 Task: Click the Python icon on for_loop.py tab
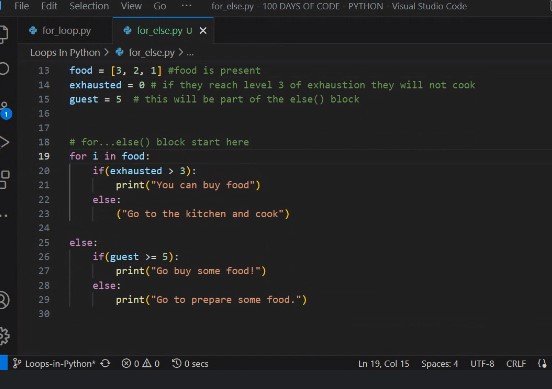[33, 31]
